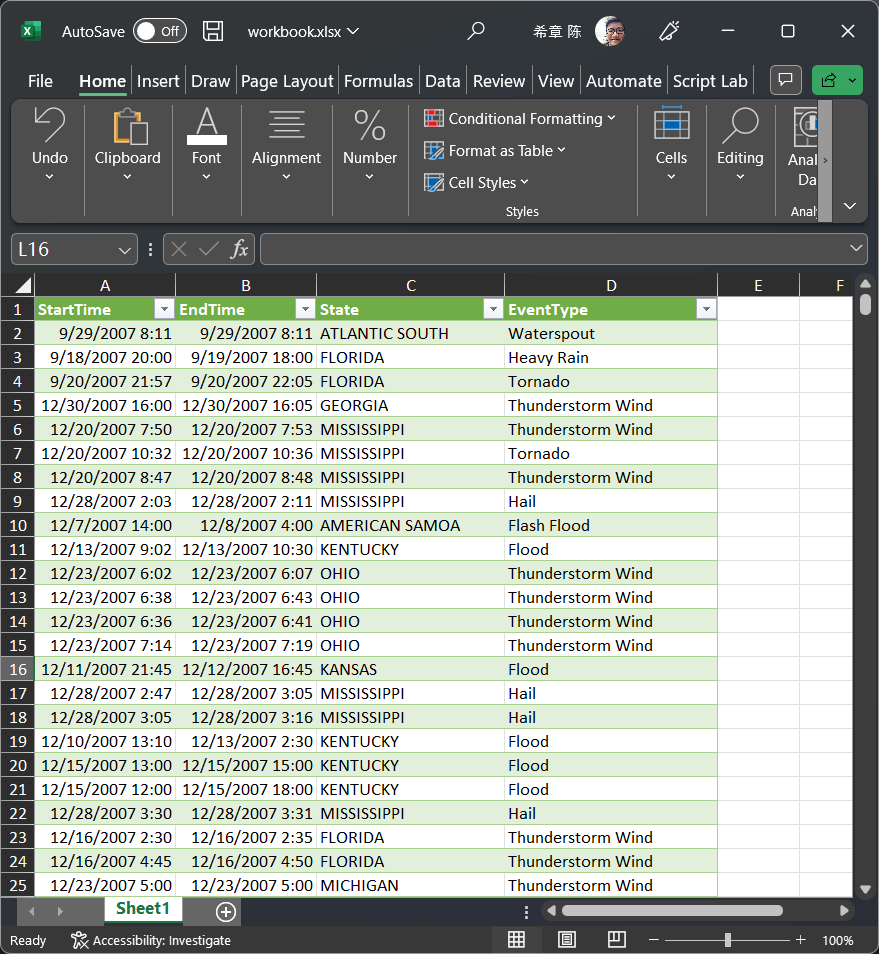Open the Draw ribbon tab

tap(210, 81)
